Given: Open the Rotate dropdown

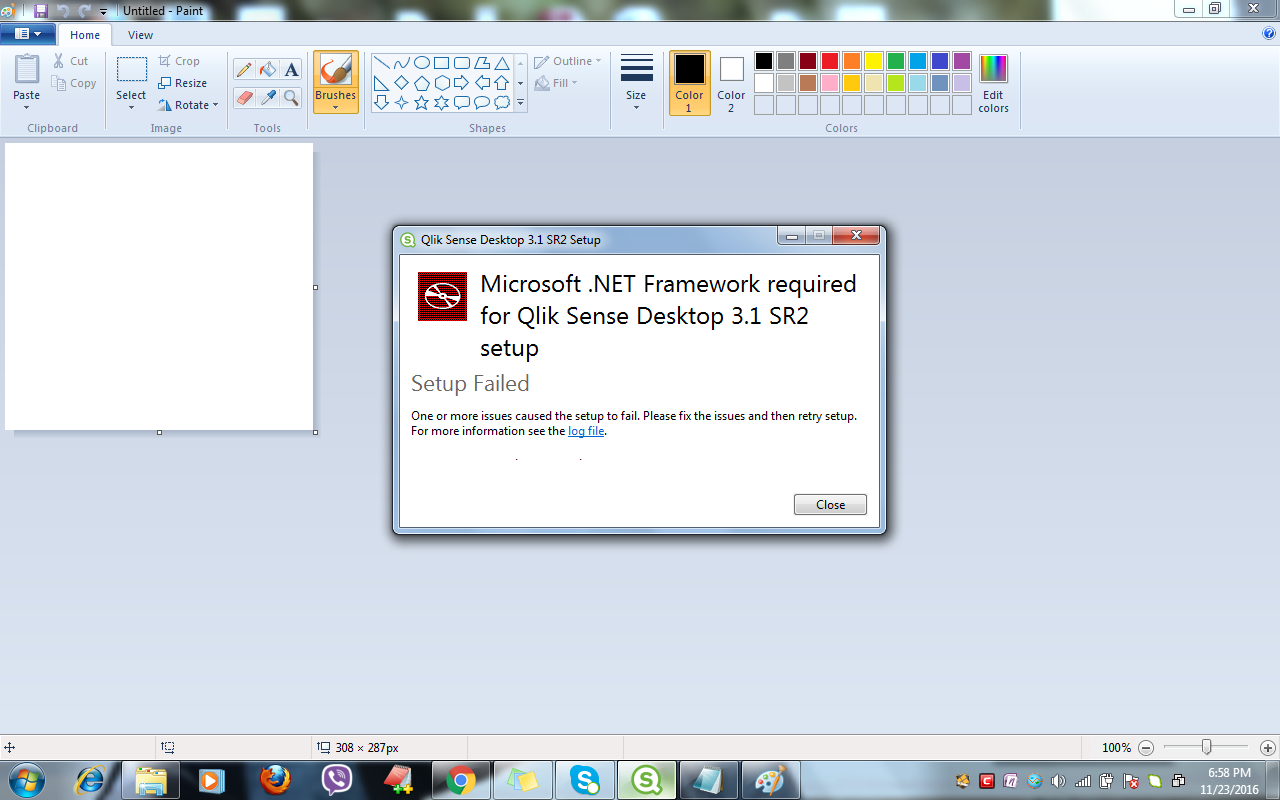Looking at the screenshot, I should 188,105.
